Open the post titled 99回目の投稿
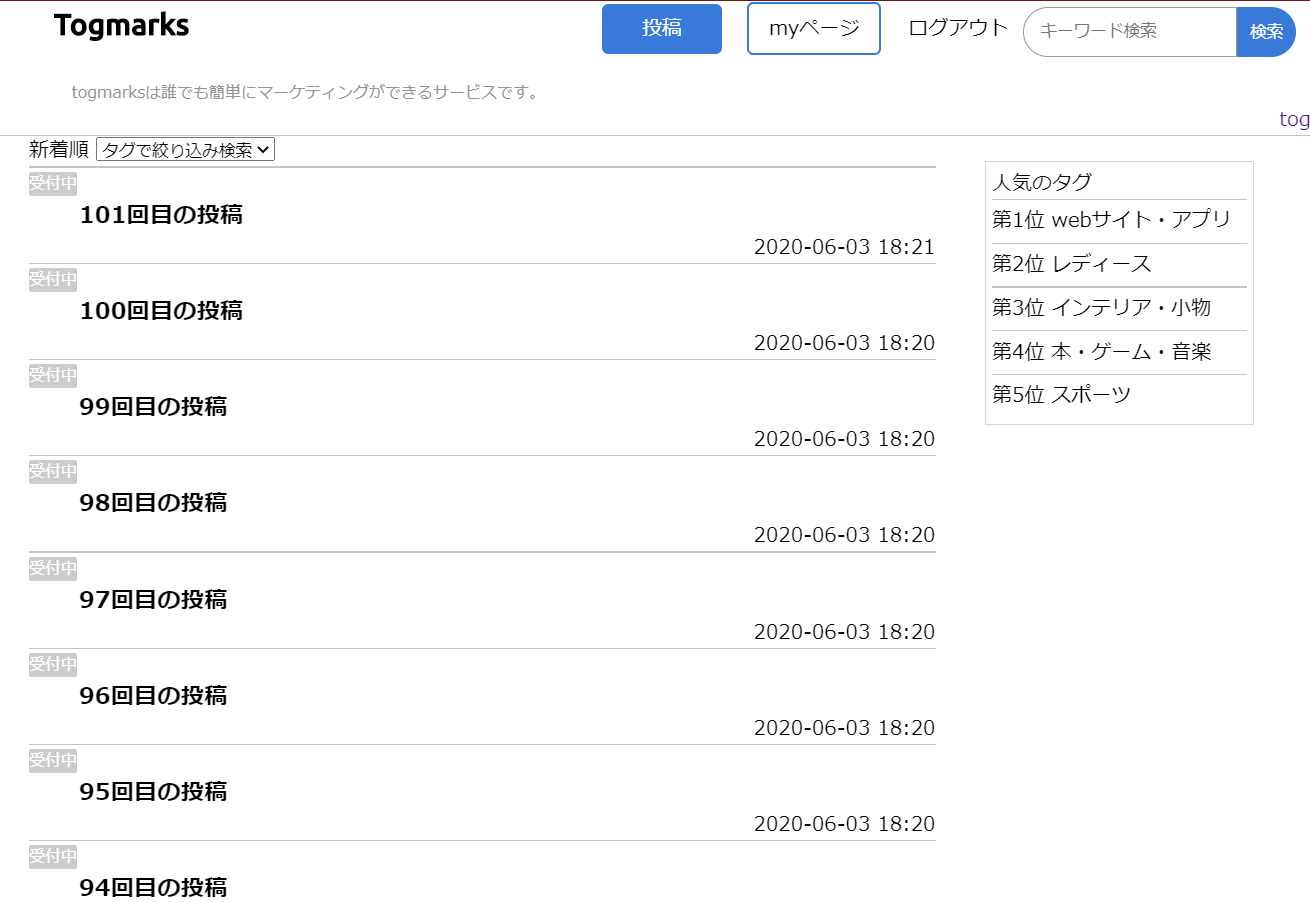Screen dimensions: 1310x902 153,407
